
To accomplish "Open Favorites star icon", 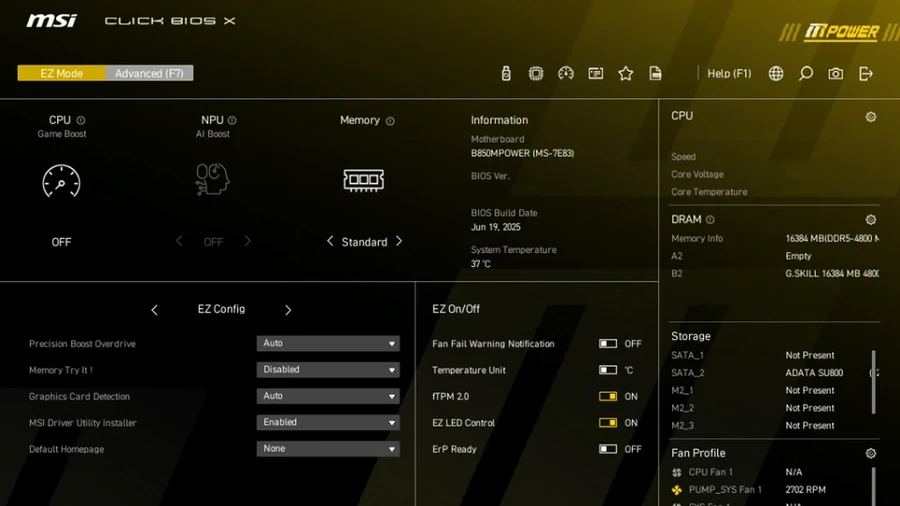I will click(x=626, y=73).
